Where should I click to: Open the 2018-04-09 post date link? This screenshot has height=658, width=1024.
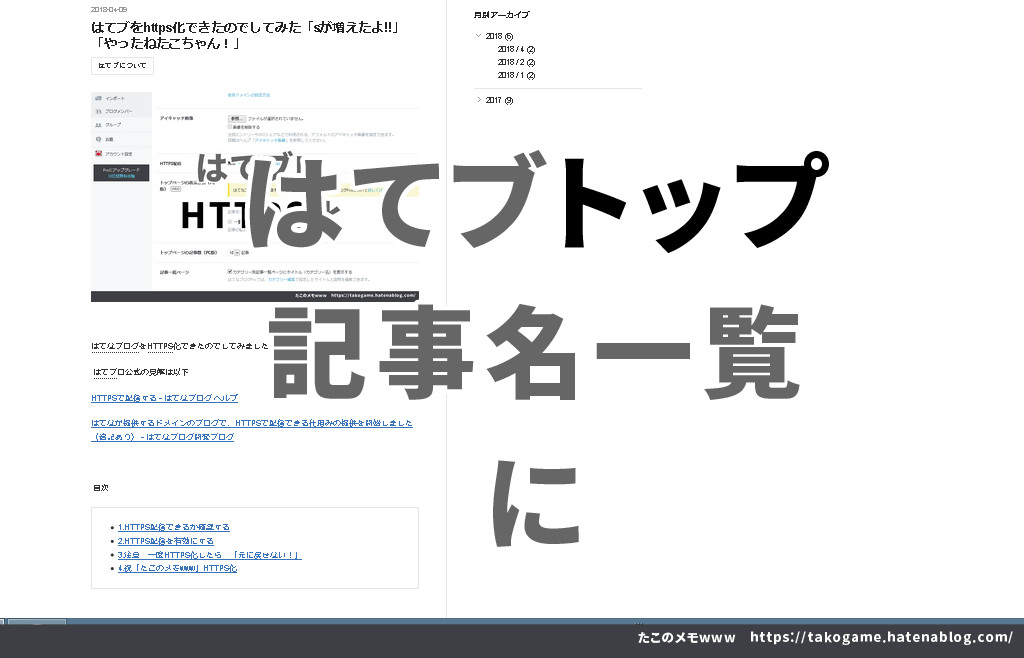click(x=109, y=10)
